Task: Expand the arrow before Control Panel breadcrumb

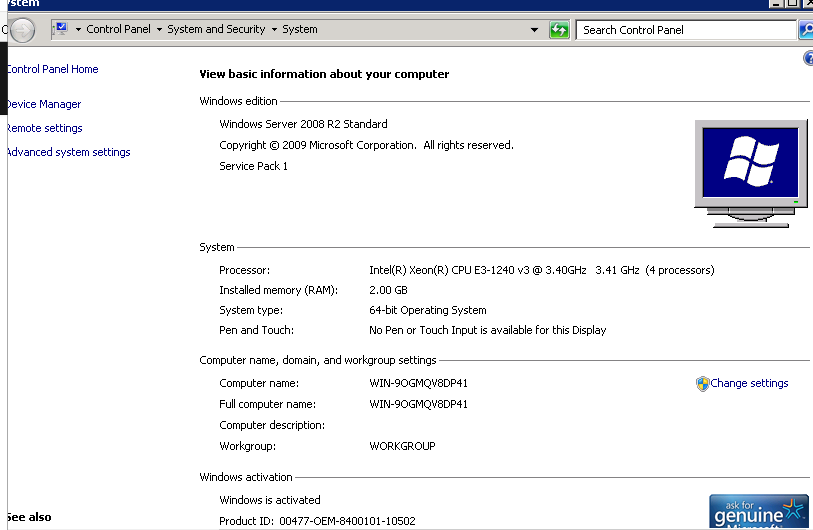Action: tap(78, 30)
